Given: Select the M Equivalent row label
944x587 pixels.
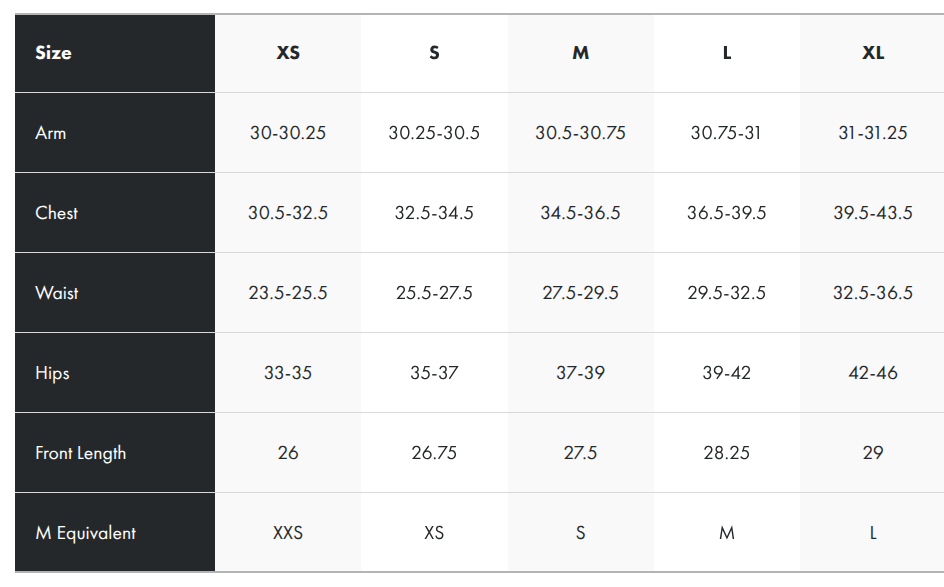Looking at the screenshot, I should [x=85, y=533].
